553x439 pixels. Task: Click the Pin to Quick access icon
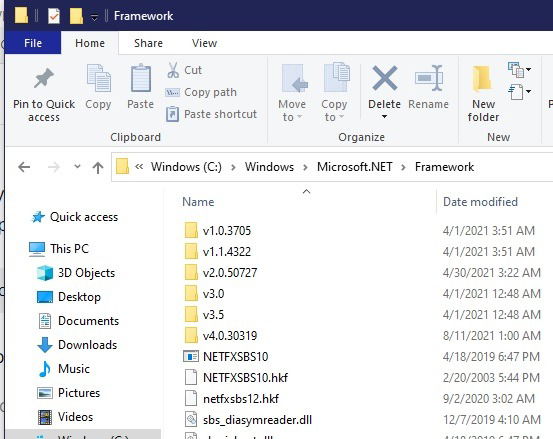pos(44,78)
